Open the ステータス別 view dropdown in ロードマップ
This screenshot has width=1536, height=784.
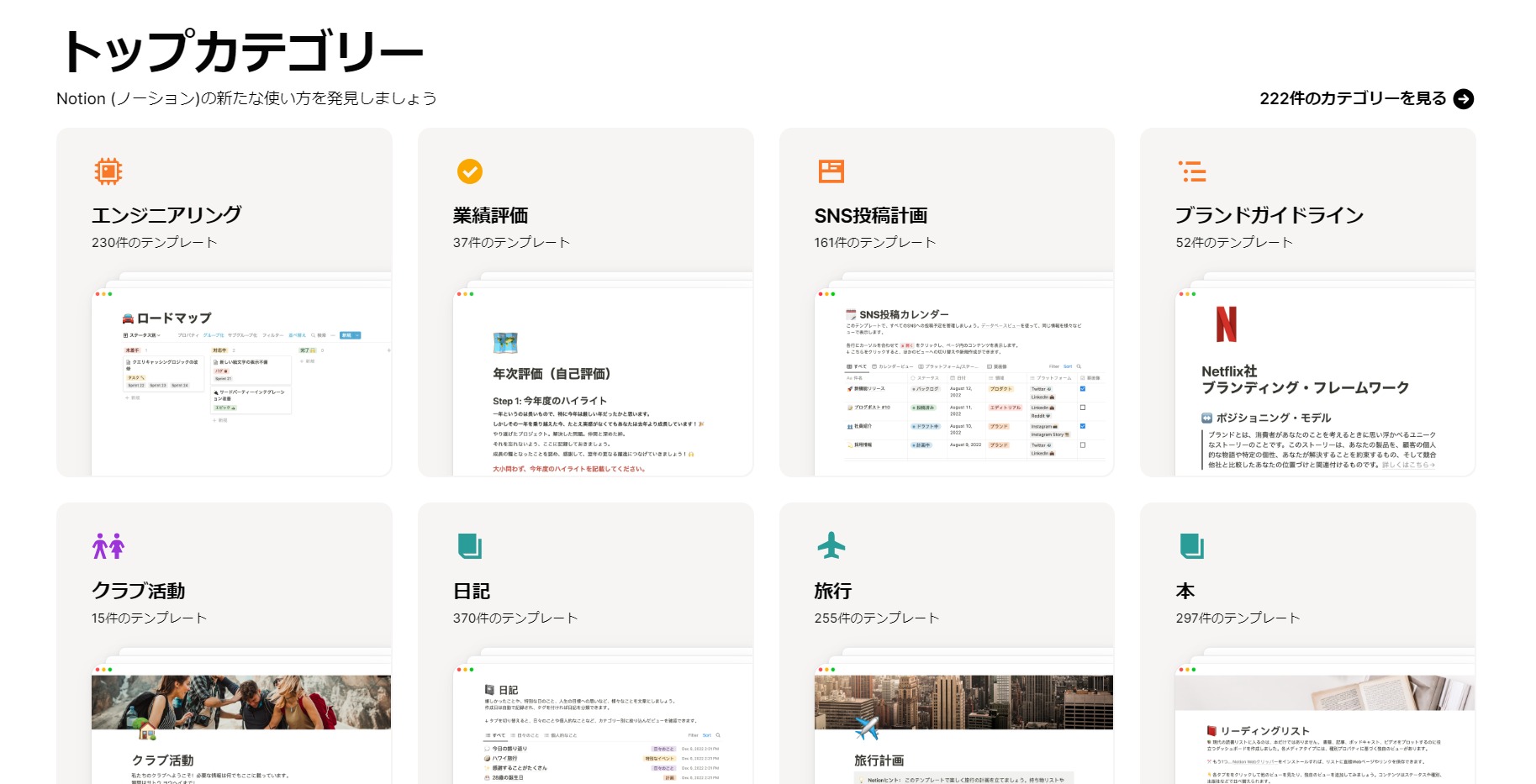pos(144,335)
